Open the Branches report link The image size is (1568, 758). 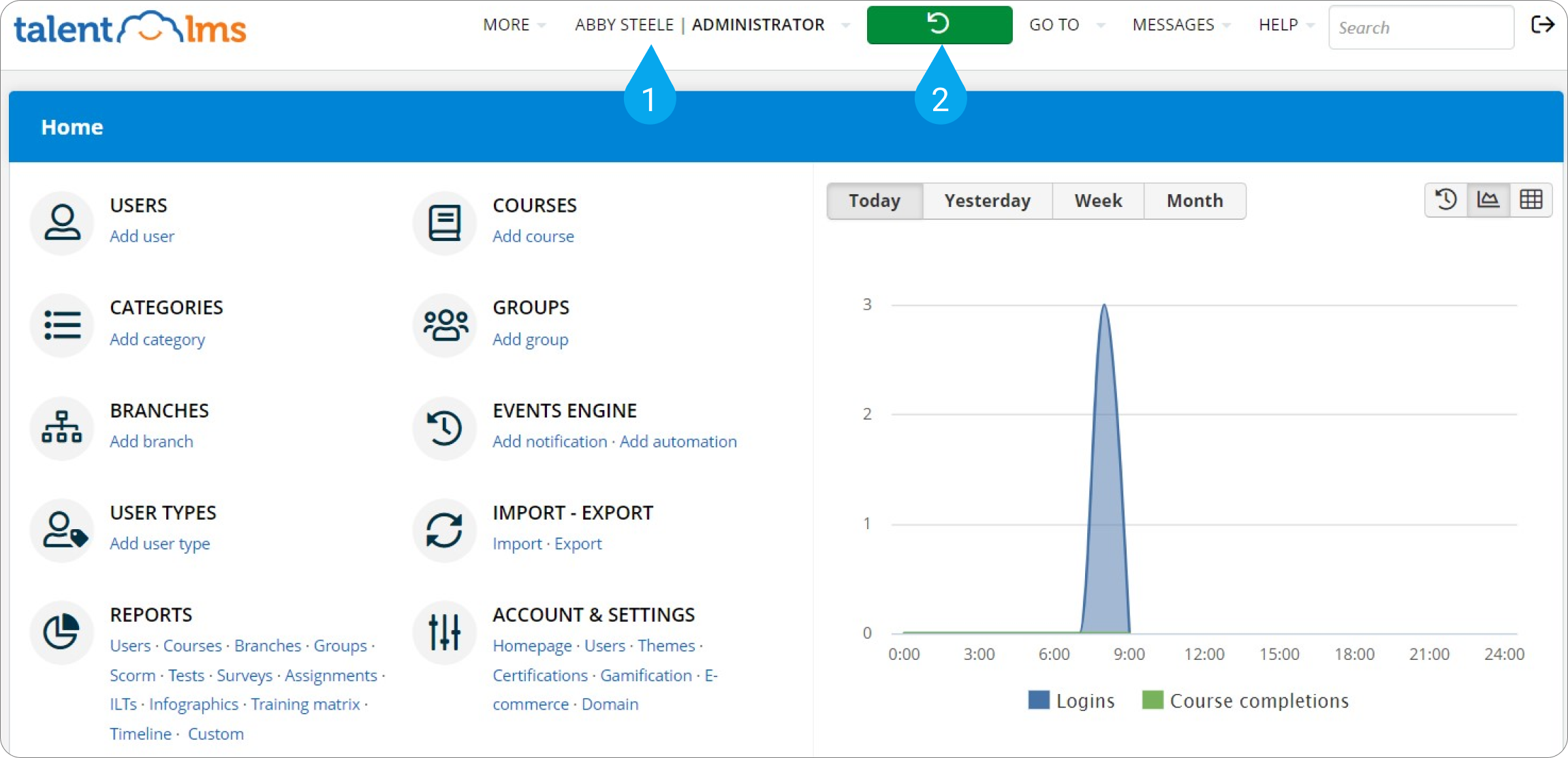click(268, 646)
